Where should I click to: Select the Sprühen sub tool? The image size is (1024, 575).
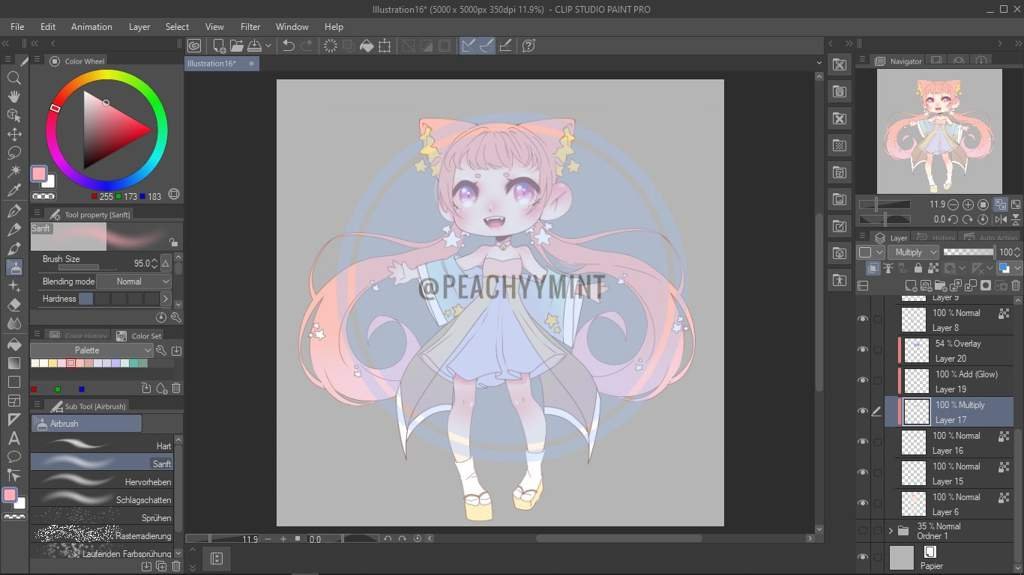click(x=102, y=518)
